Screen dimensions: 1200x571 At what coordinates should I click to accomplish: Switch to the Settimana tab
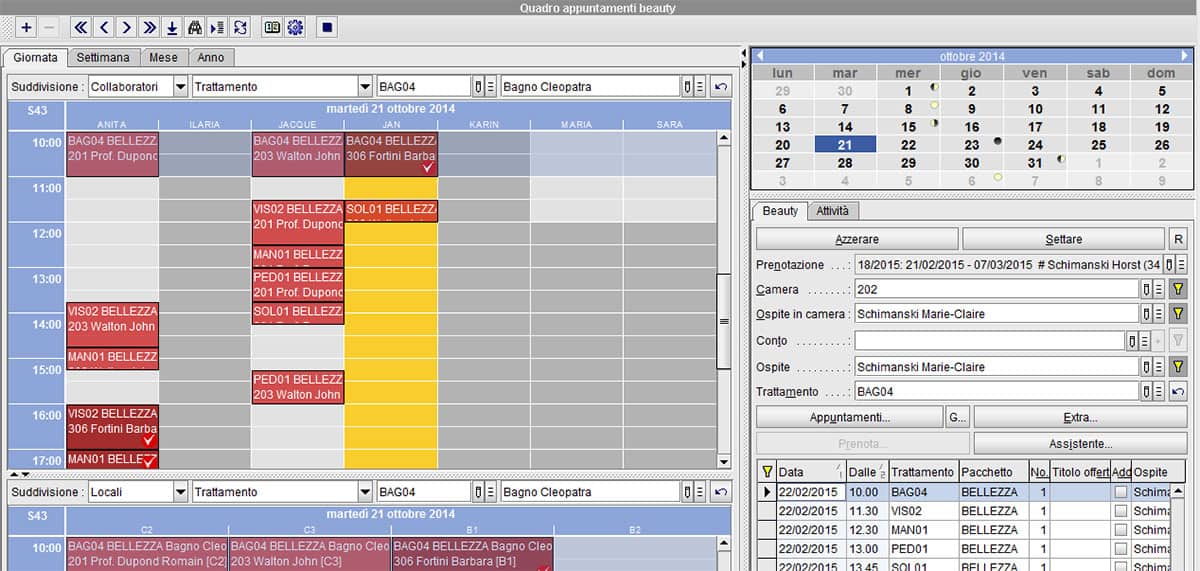105,57
